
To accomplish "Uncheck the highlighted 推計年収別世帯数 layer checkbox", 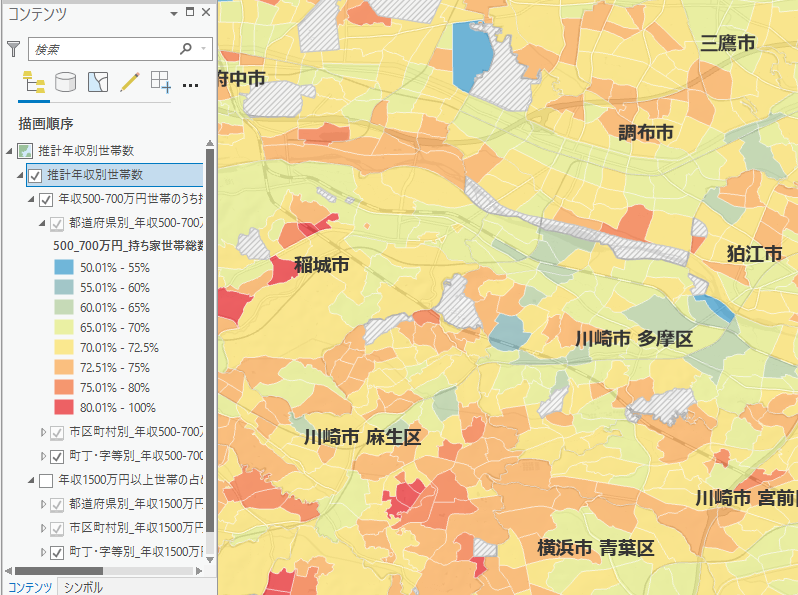I will click(x=35, y=176).
